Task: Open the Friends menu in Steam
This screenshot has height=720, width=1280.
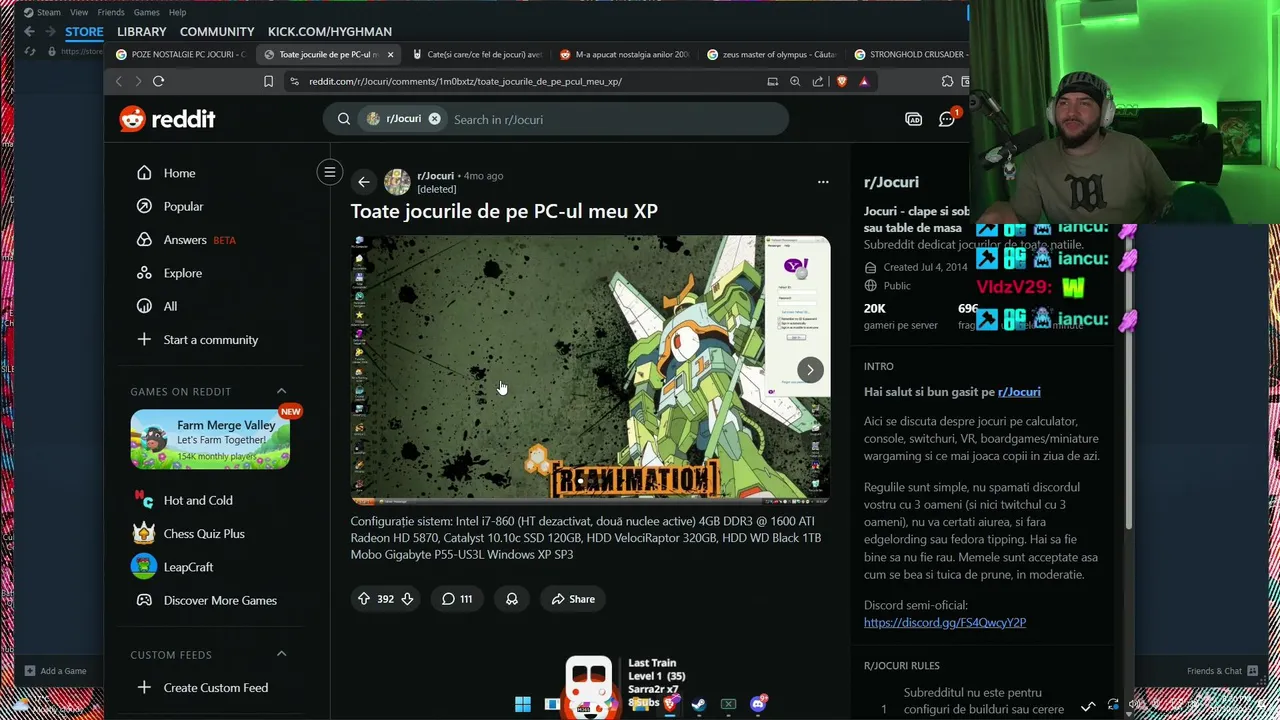Action: [111, 12]
